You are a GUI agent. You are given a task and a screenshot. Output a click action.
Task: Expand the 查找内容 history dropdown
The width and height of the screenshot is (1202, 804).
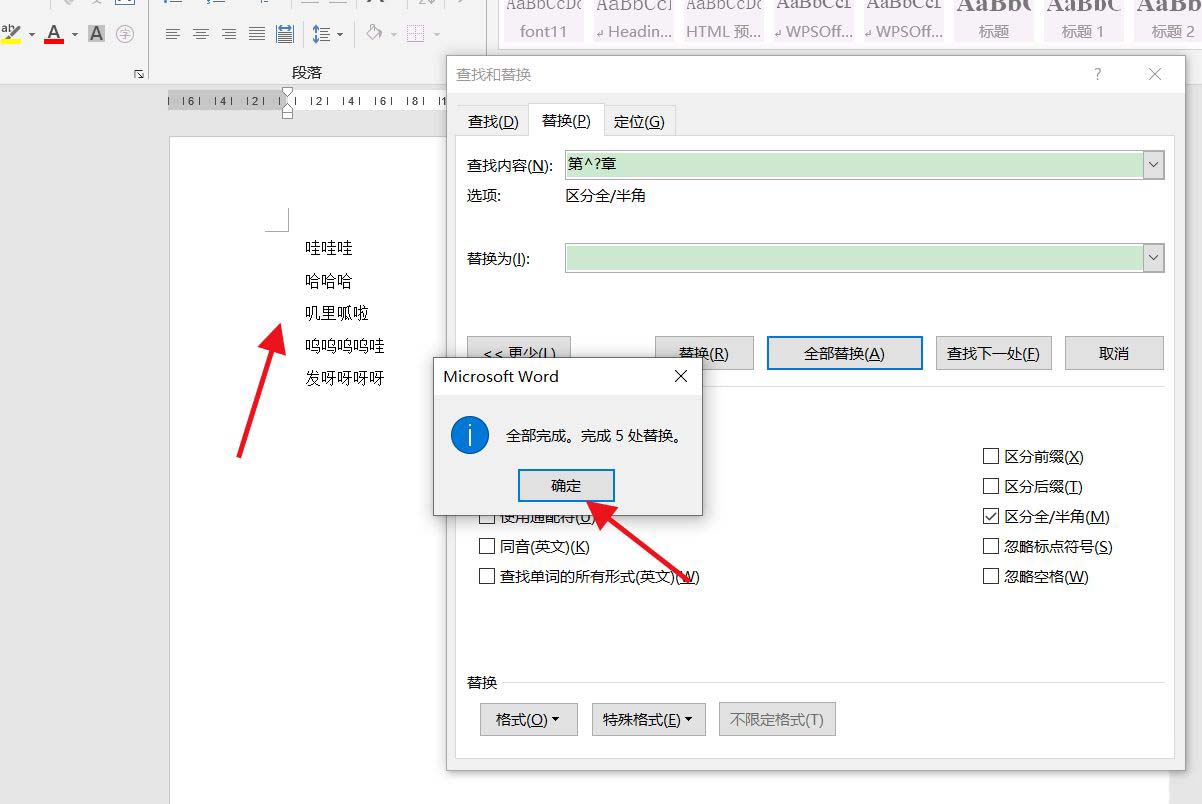[x=1154, y=165]
